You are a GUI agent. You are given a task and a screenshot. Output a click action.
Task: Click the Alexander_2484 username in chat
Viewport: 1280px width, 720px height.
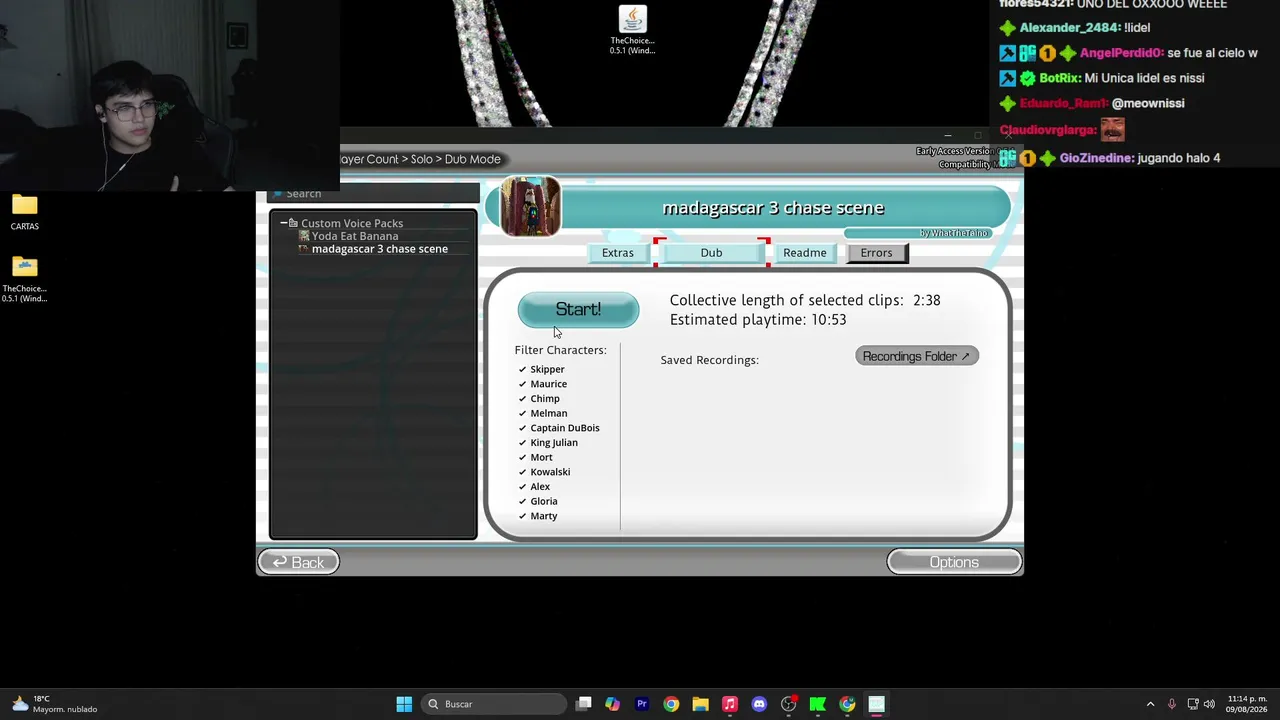tap(1069, 28)
